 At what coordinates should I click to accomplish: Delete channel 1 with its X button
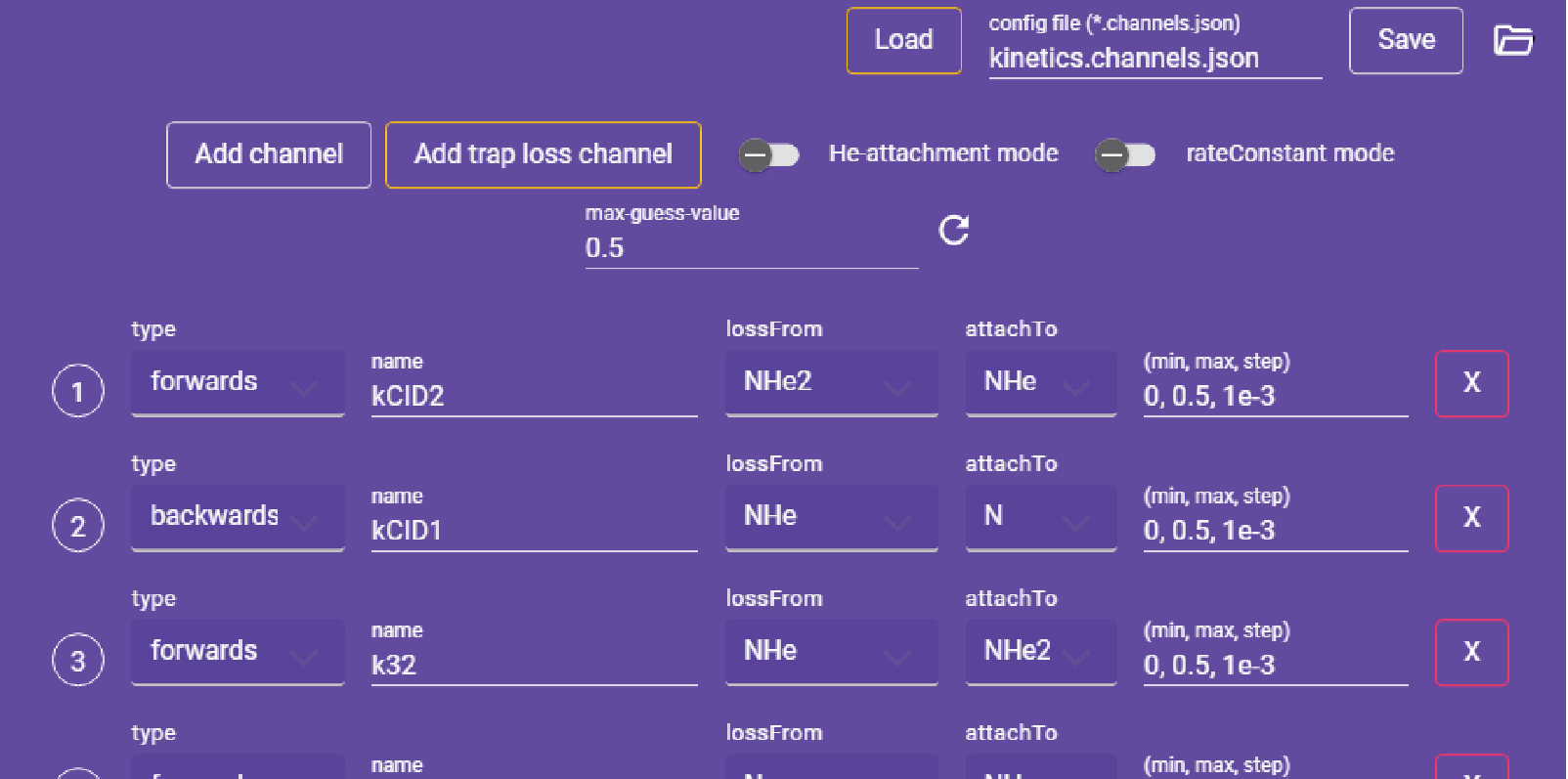(x=1471, y=383)
